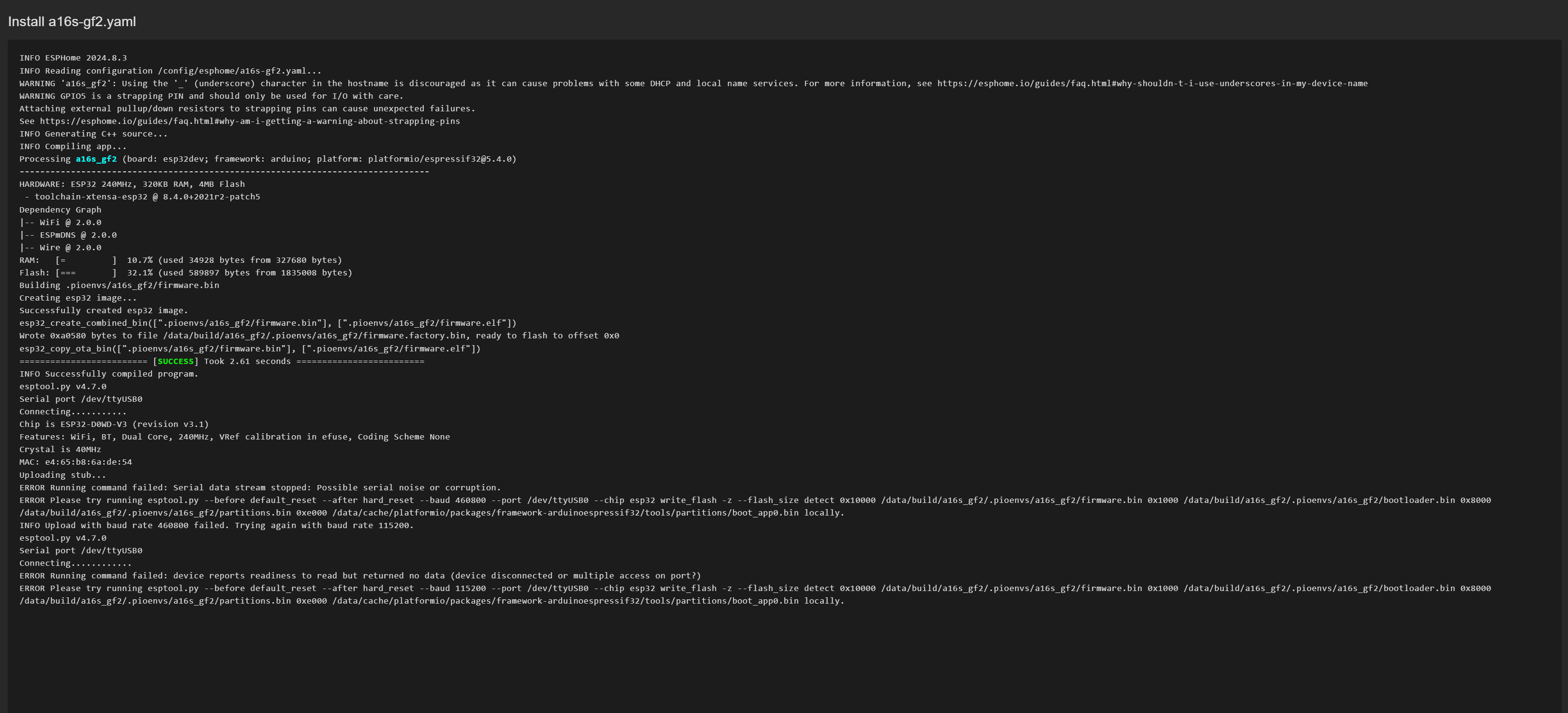Viewport: 1568px width, 713px height.
Task: Click the cyan a16s_gf2 environment name
Action: (x=96, y=159)
